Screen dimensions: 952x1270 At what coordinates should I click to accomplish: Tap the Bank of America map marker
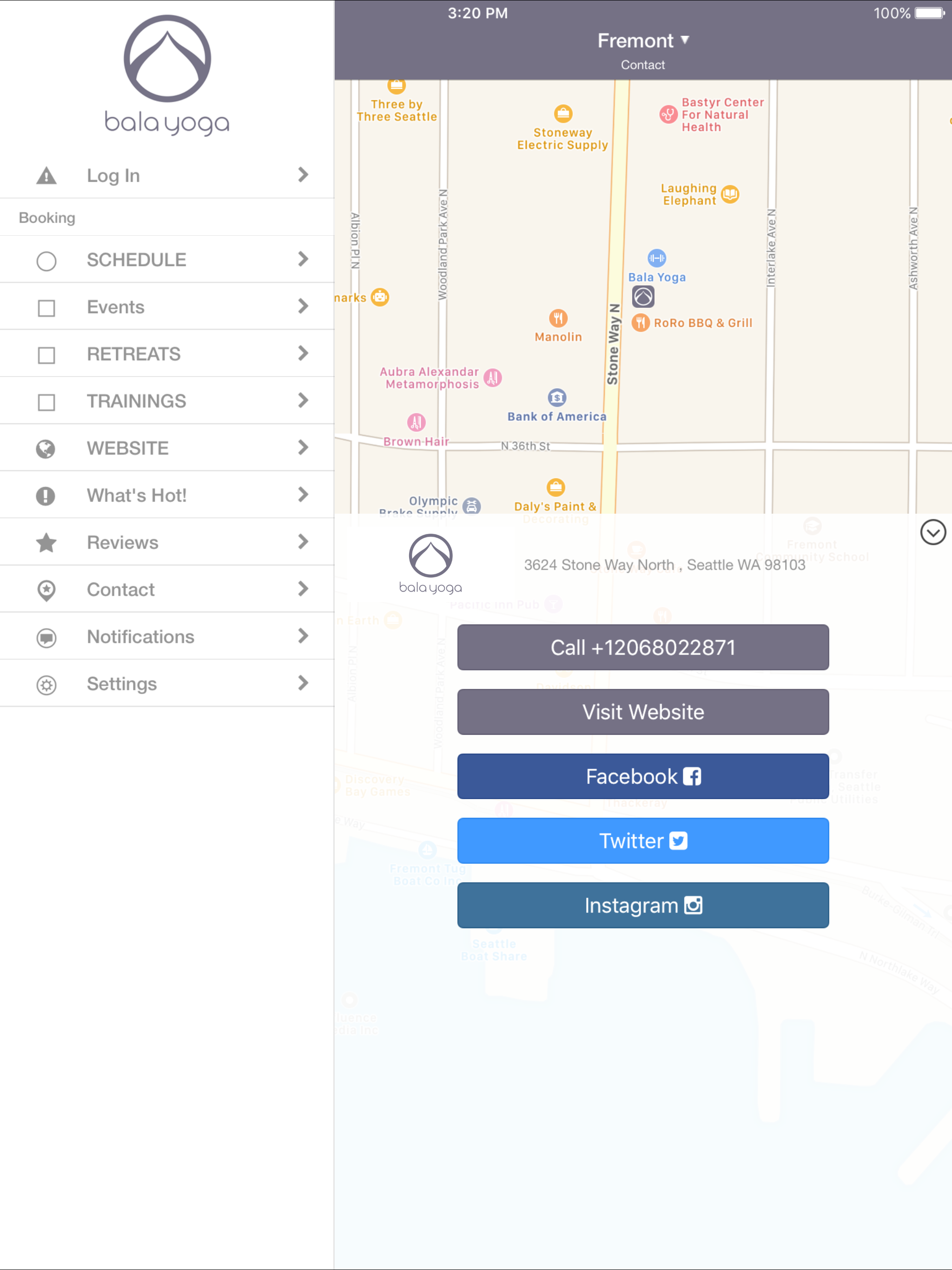[x=557, y=397]
